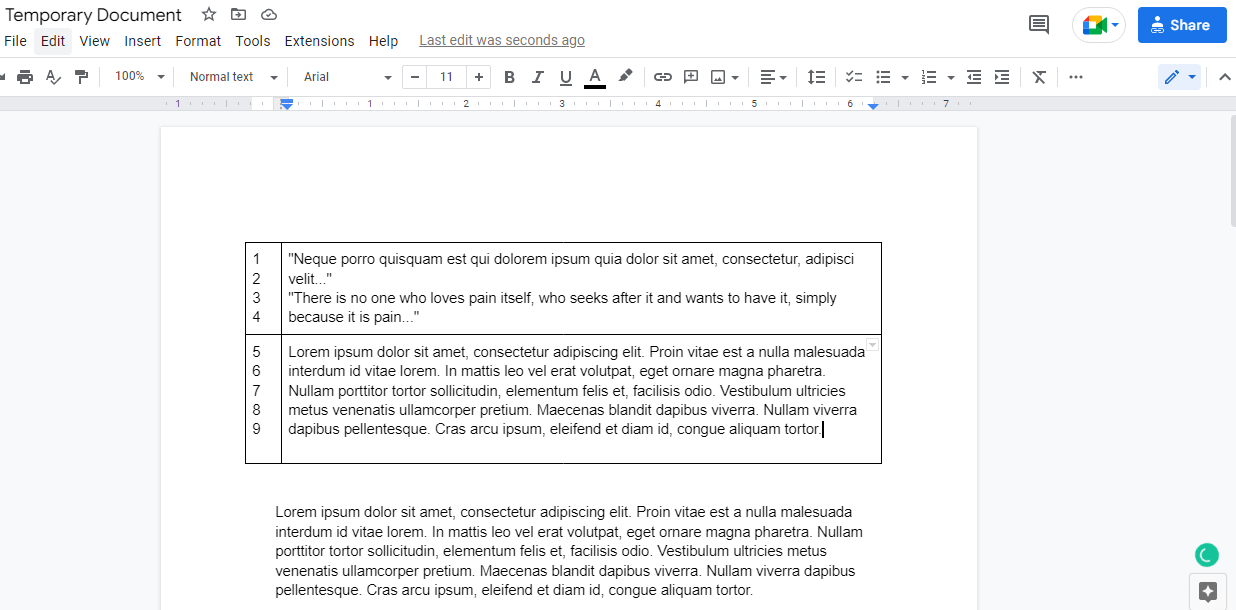This screenshot has height=610, width=1236.
Task: Apply a checklist from the toolbar
Action: (x=853, y=76)
